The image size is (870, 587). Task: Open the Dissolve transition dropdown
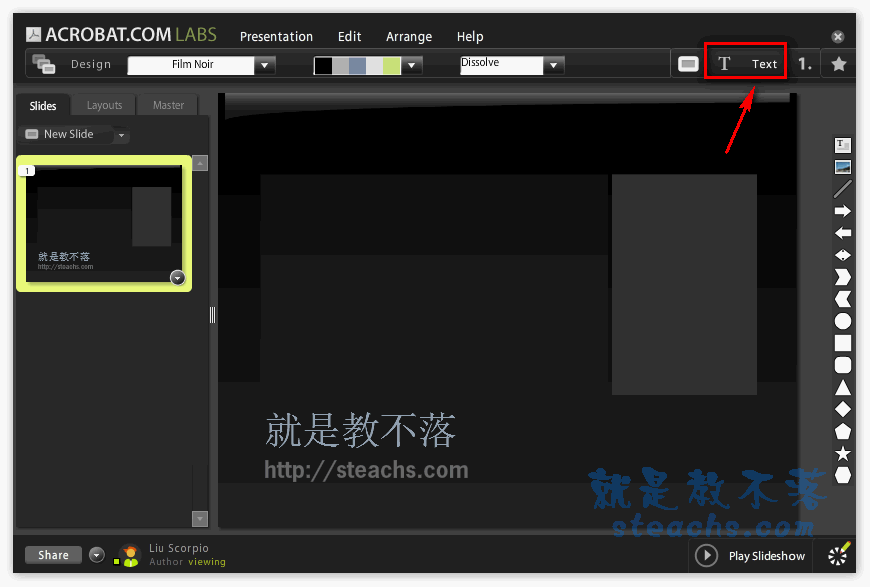553,65
